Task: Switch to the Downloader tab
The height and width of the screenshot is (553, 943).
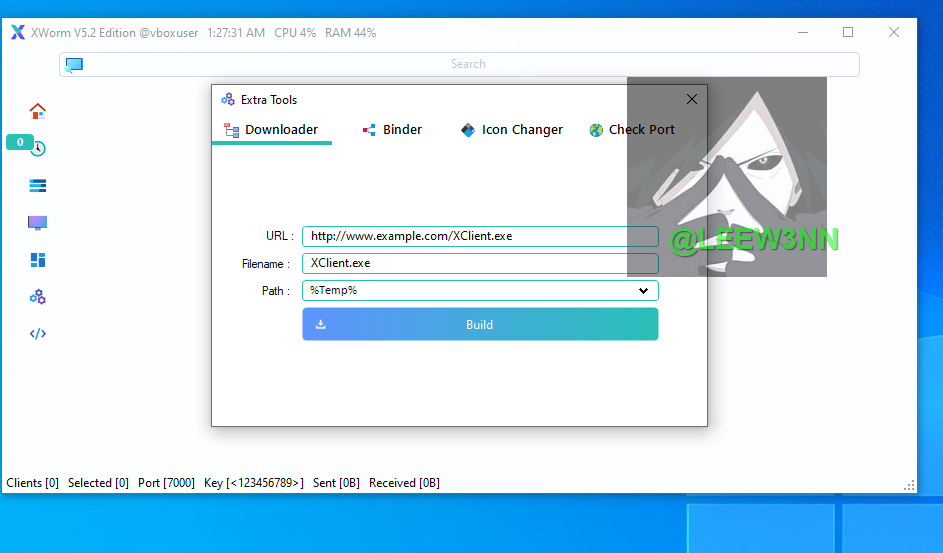Action: tap(271, 130)
